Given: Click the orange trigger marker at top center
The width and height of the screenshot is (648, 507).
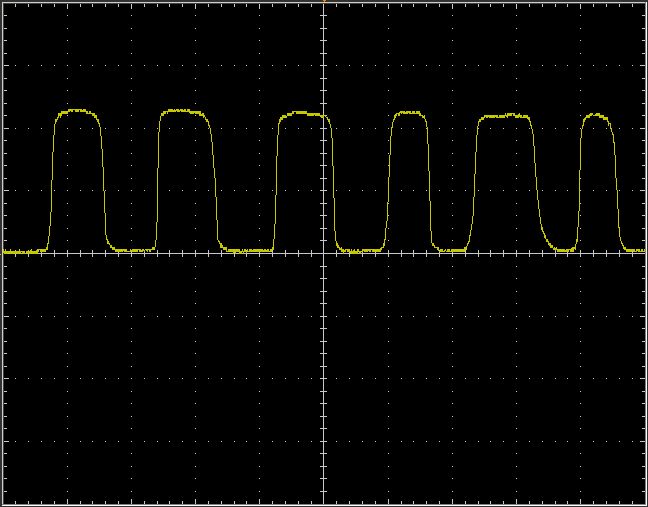Looking at the screenshot, I should click(324, 1).
